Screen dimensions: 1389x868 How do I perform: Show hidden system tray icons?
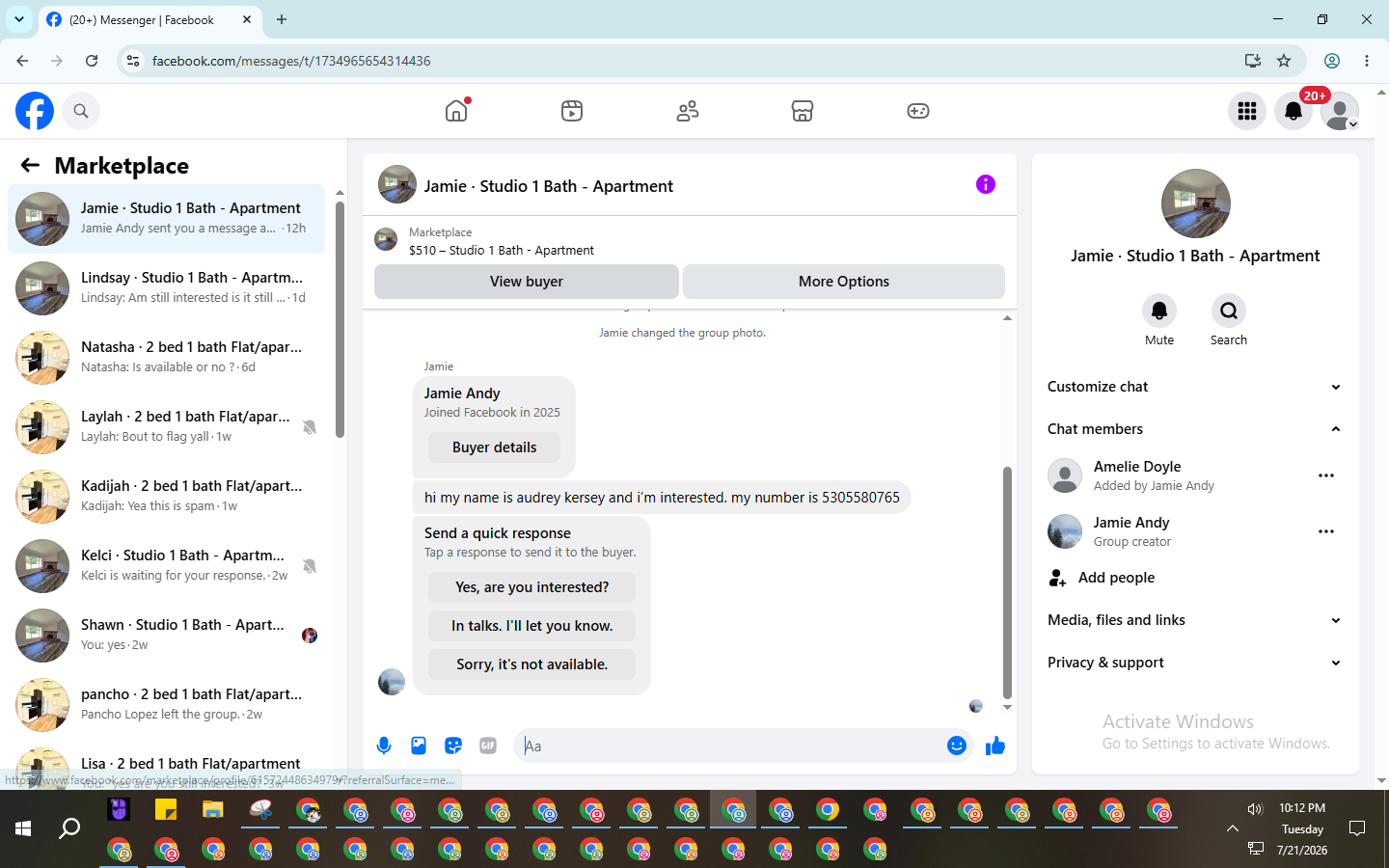point(1232,828)
